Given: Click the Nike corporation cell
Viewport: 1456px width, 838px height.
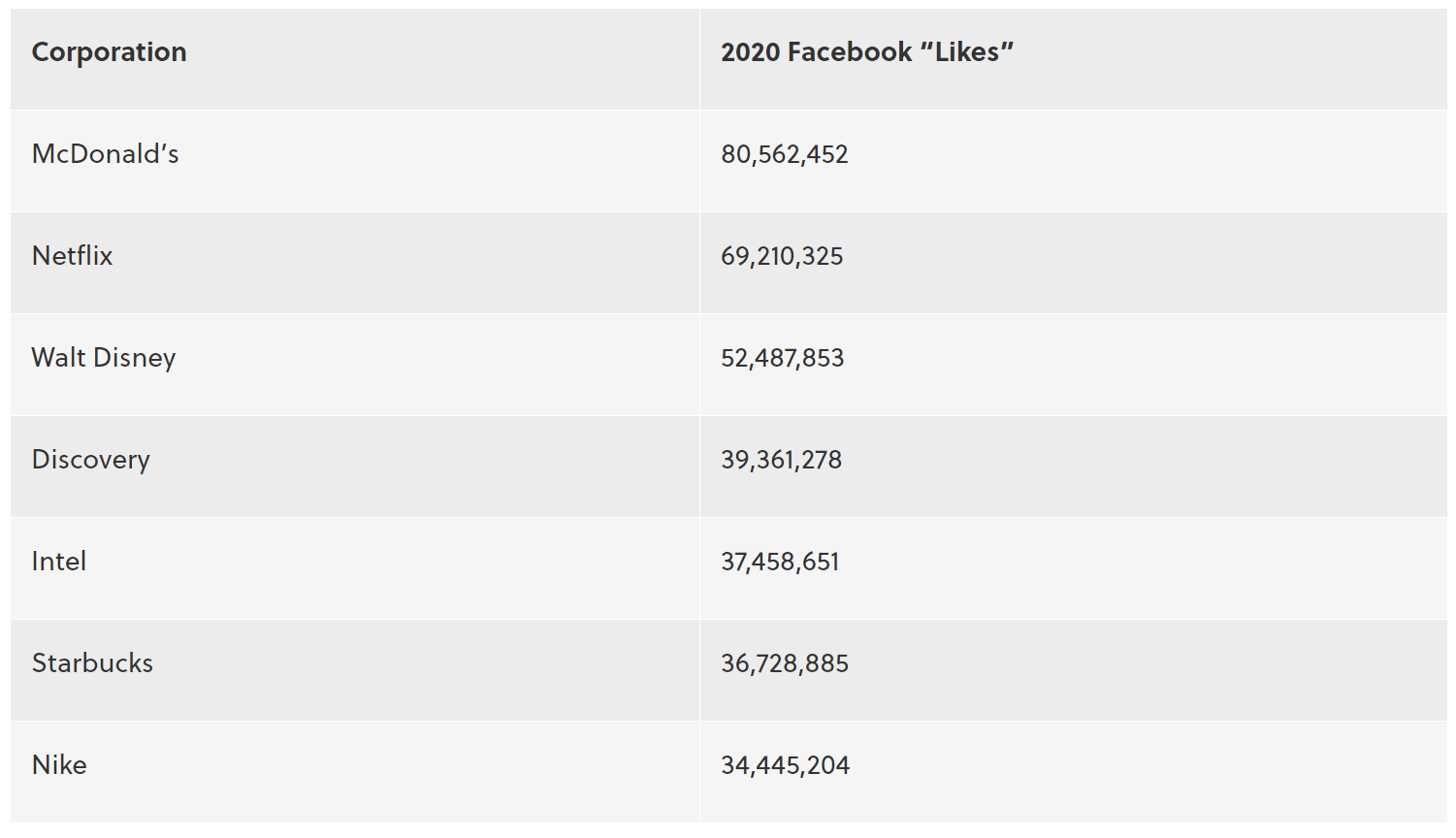Looking at the screenshot, I should point(59,765).
